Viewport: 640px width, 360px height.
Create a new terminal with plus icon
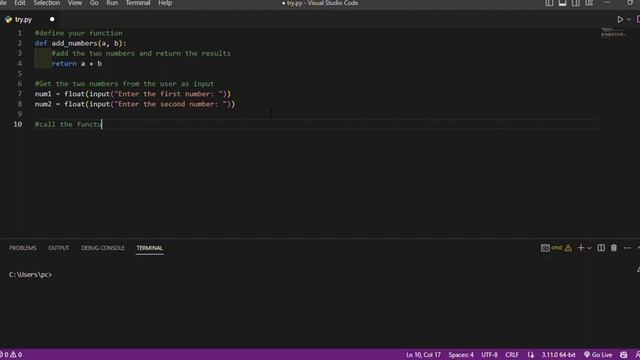pos(581,248)
